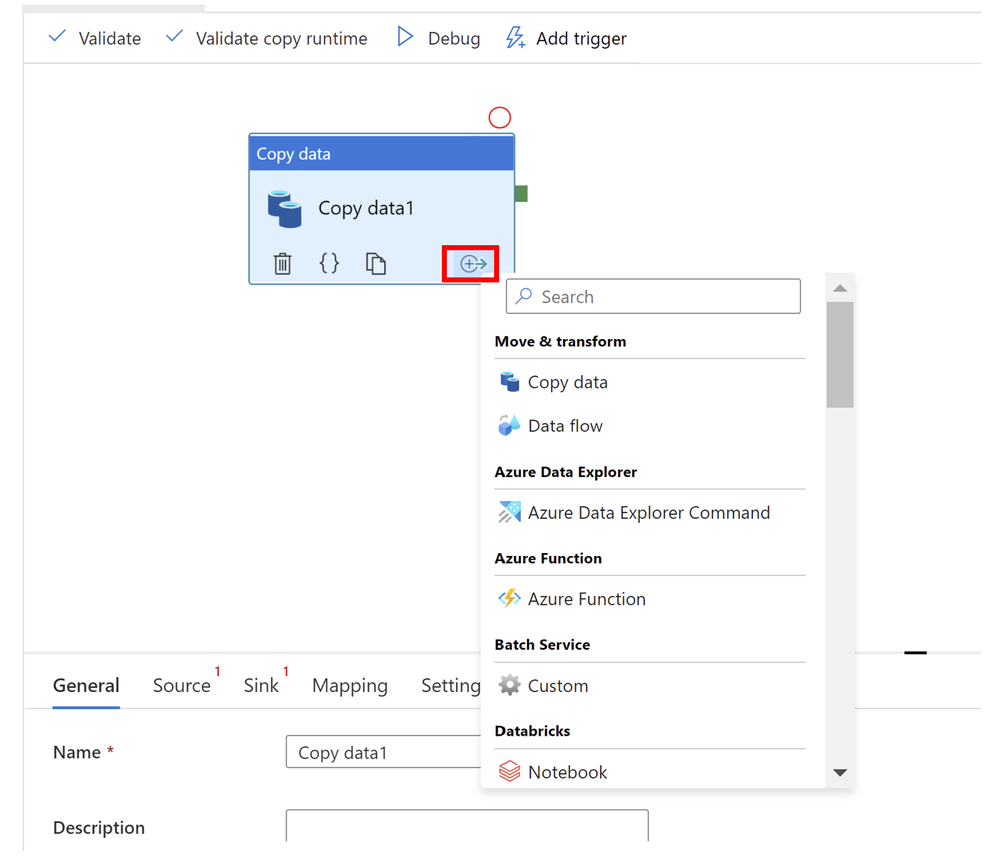Switch to the General tab
The height and width of the screenshot is (862, 999).
pos(86,686)
